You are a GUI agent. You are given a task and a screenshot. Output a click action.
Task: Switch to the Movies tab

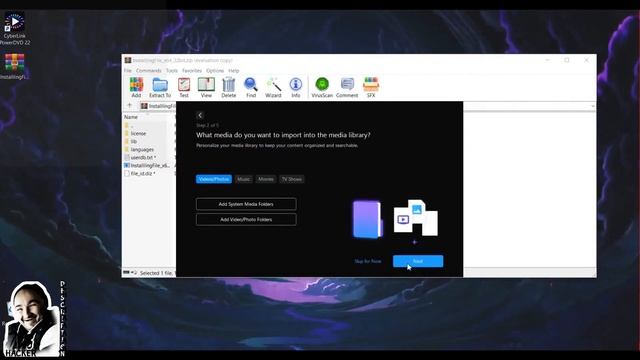pyautogui.click(x=266, y=179)
